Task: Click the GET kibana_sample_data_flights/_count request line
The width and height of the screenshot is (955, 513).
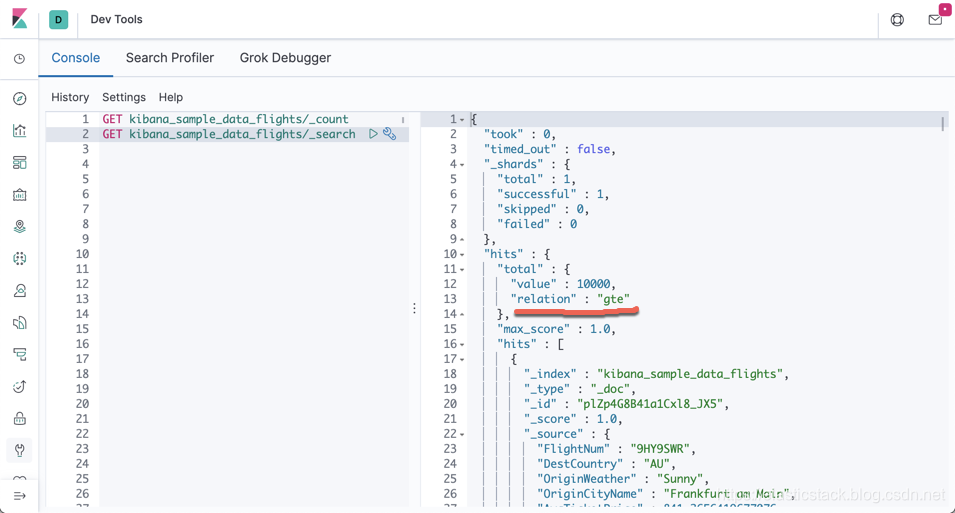Action: pos(225,119)
